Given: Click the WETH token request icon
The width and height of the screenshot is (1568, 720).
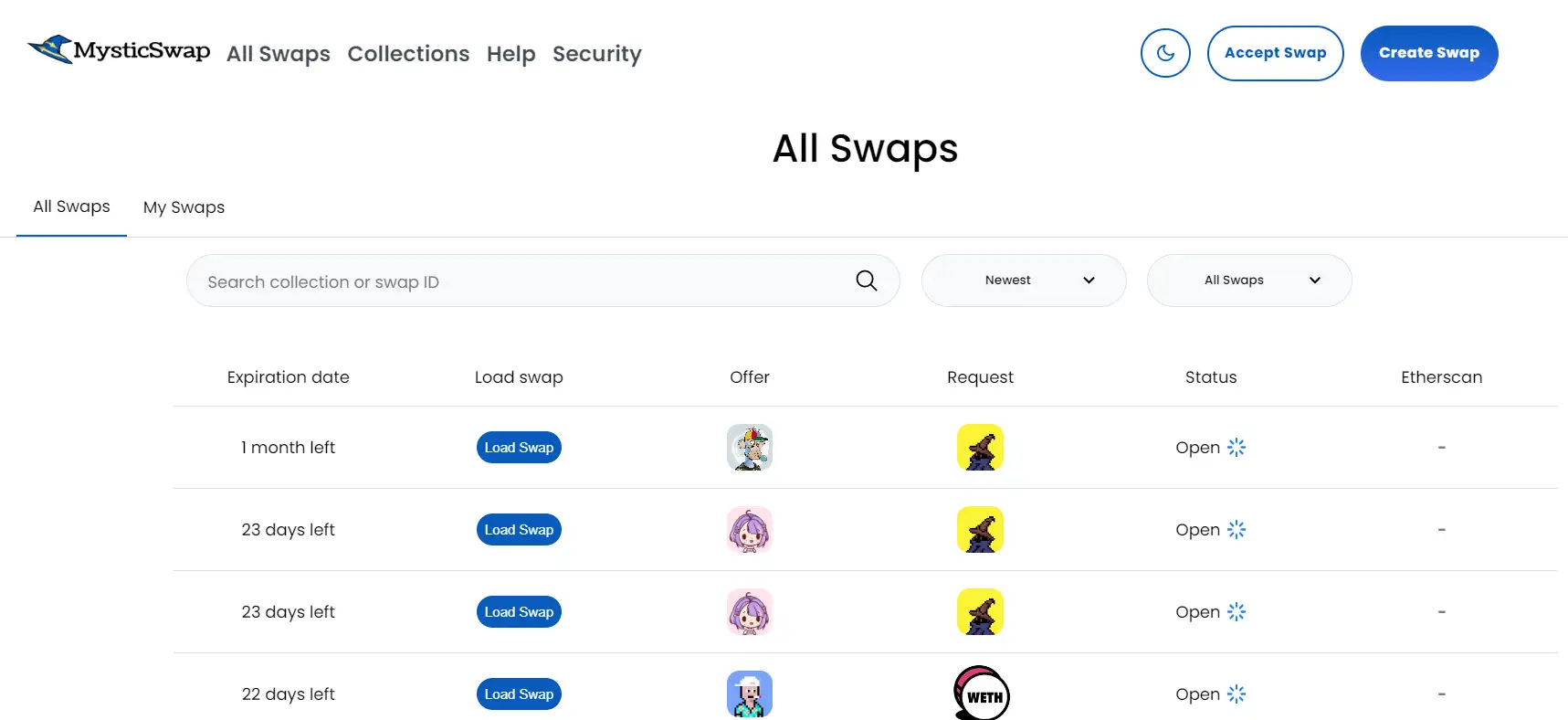Looking at the screenshot, I should pyautogui.click(x=981, y=694).
